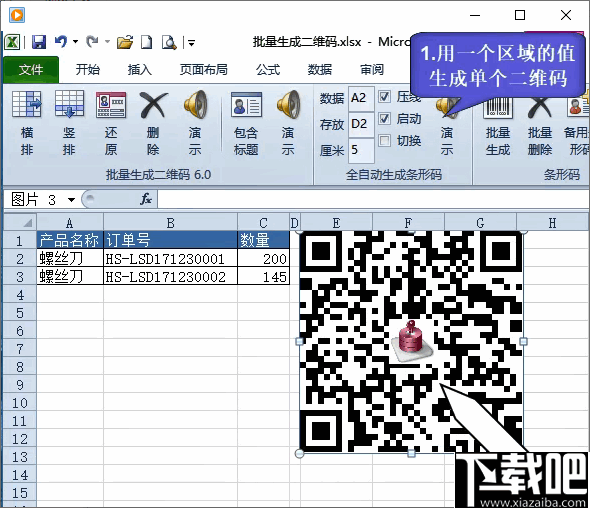Click the 批量删除 X icon
590x508 pixels.
(540, 107)
